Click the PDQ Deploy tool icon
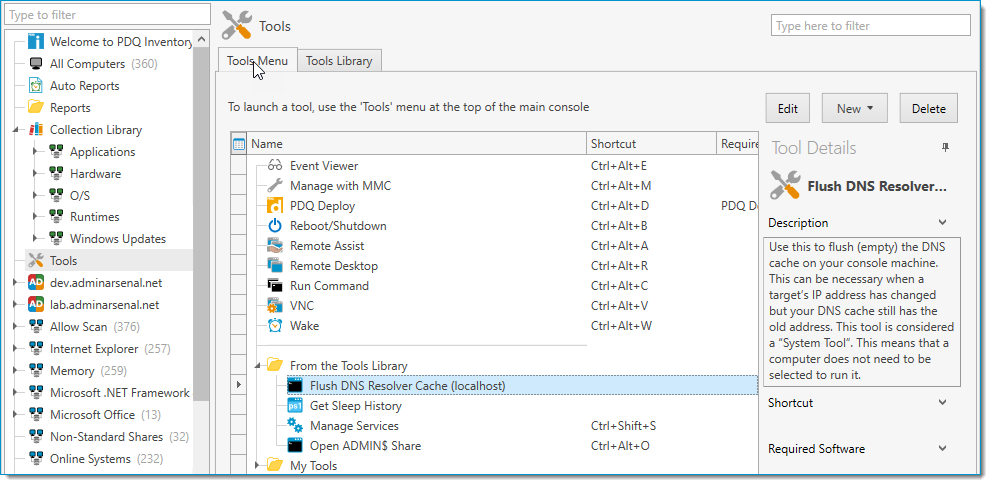This screenshot has width=991, height=485. 275,206
